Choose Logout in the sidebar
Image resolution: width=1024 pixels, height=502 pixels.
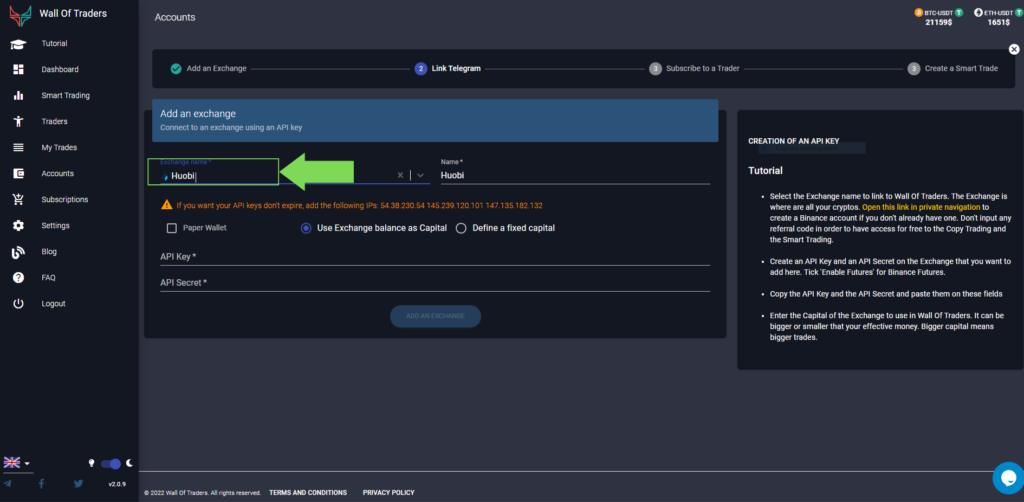54,304
